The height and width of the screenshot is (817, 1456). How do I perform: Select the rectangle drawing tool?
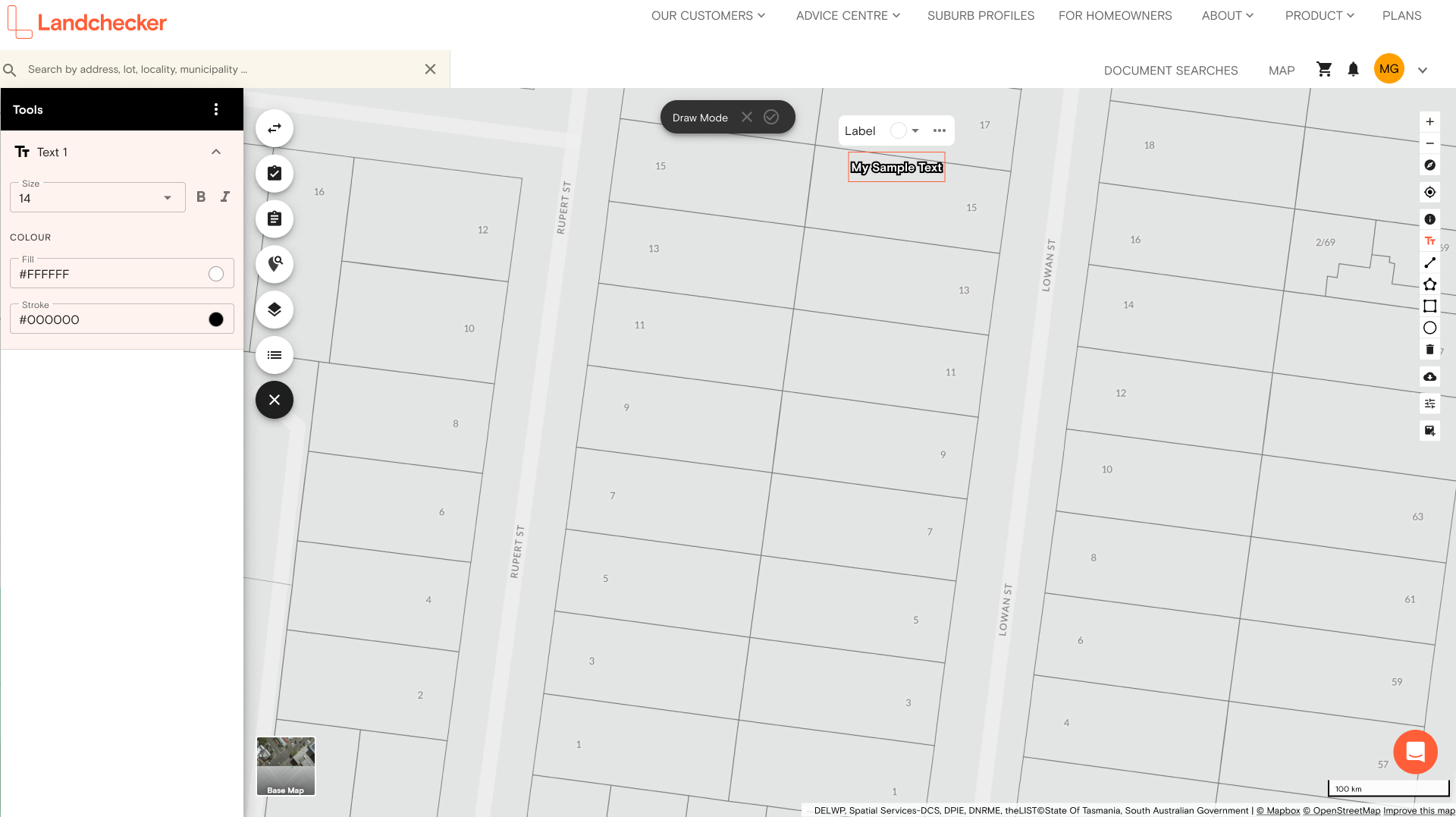[x=1429, y=306]
